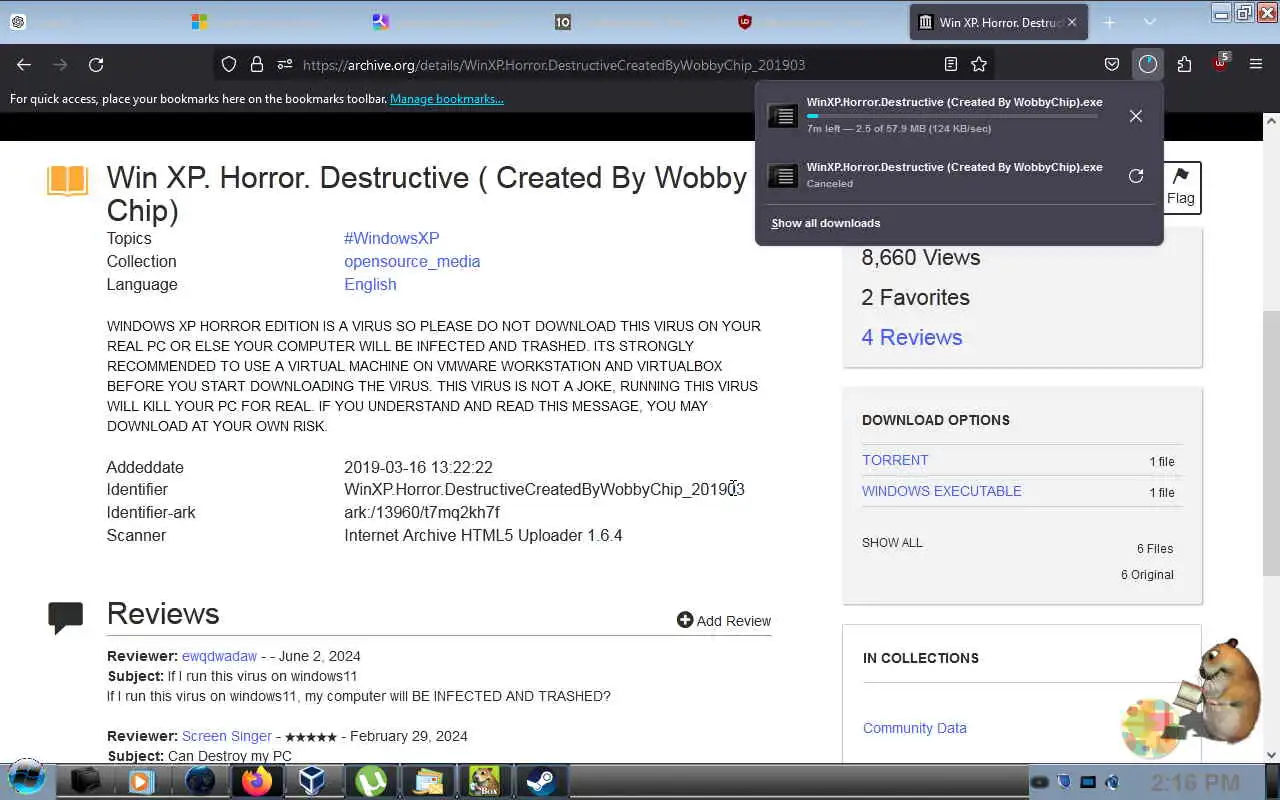Open the black folder taskbar icon
The height and width of the screenshot is (800, 1280).
[85, 780]
